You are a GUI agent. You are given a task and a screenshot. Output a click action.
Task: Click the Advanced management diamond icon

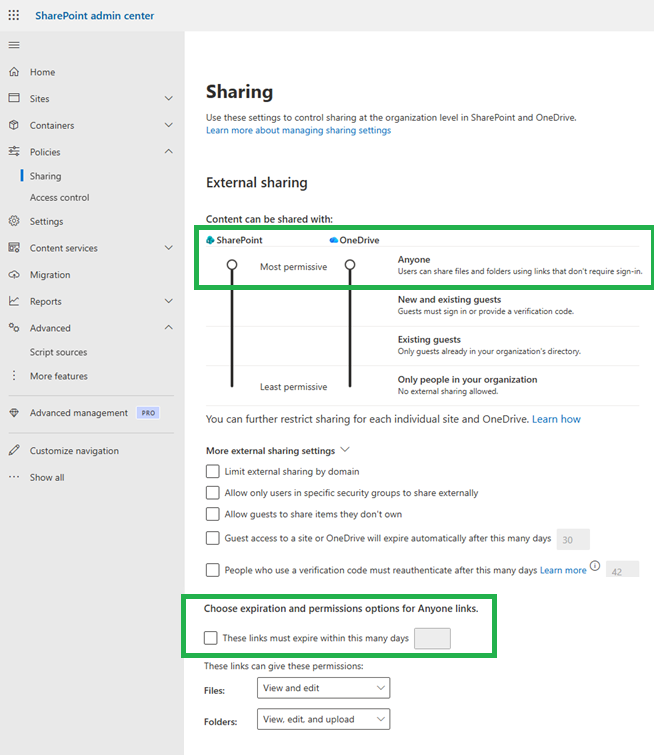click(x=14, y=413)
